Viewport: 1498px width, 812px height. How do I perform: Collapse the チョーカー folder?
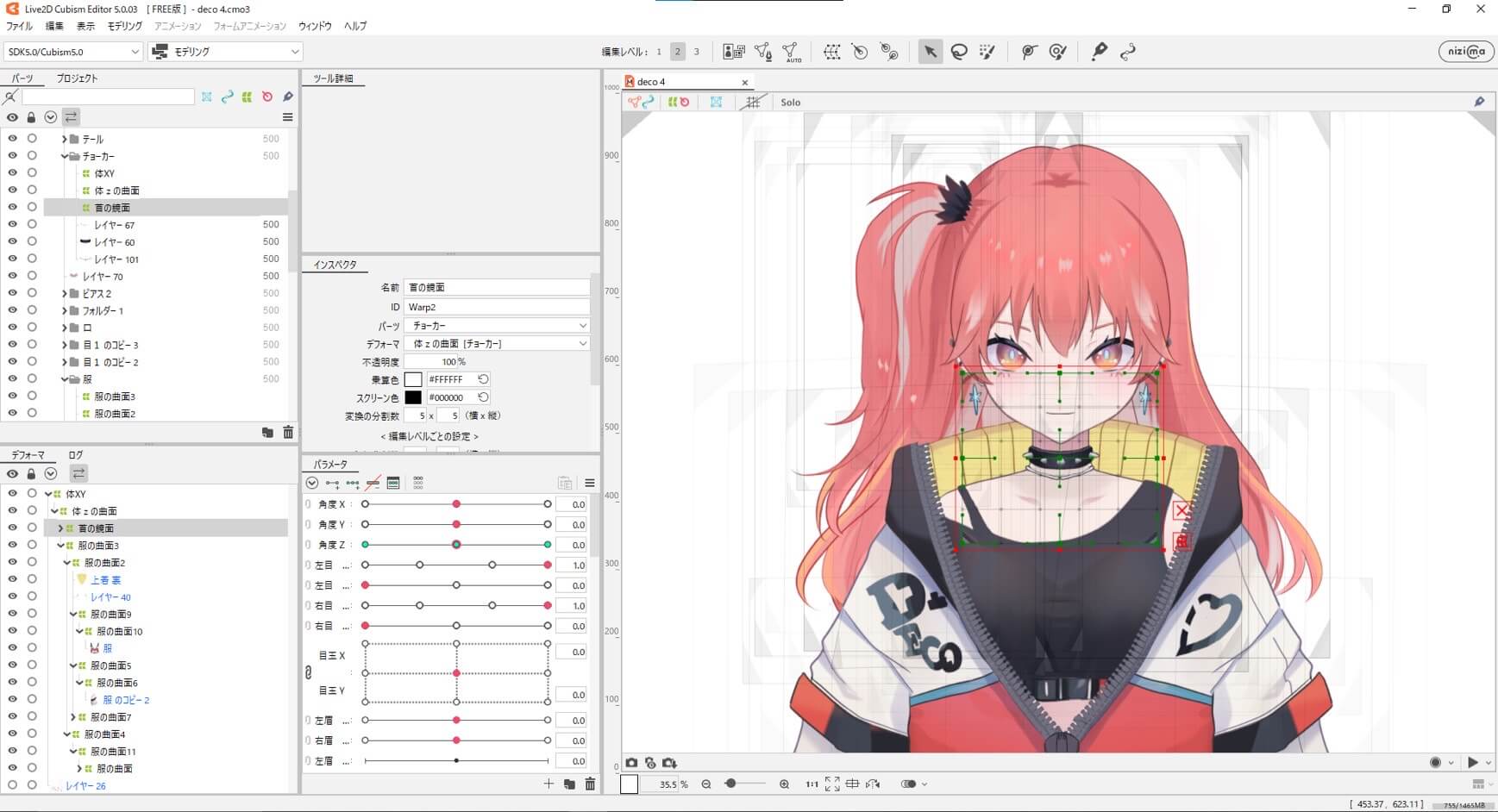pos(64,156)
